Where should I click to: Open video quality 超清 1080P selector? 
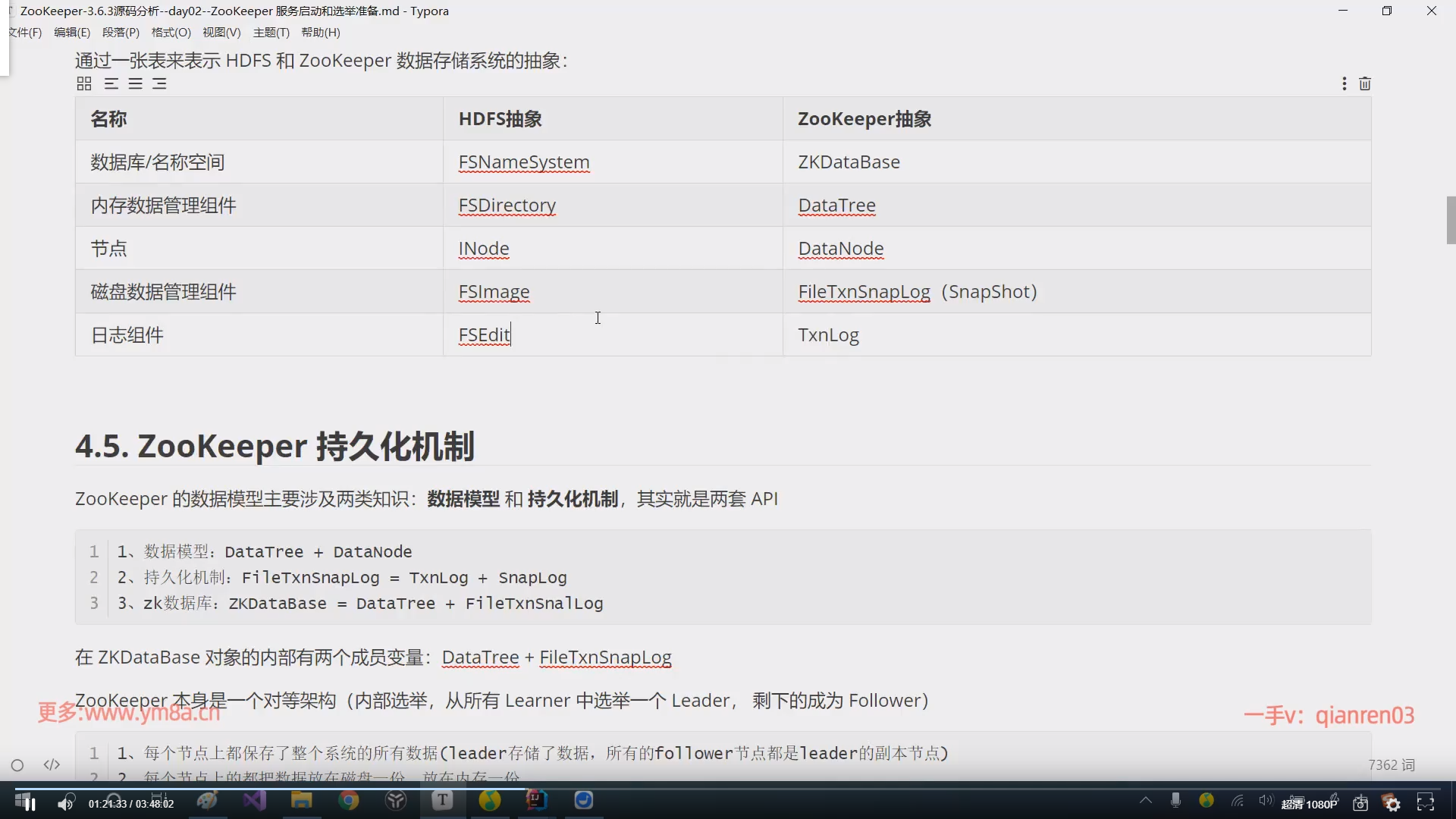coord(1309,804)
